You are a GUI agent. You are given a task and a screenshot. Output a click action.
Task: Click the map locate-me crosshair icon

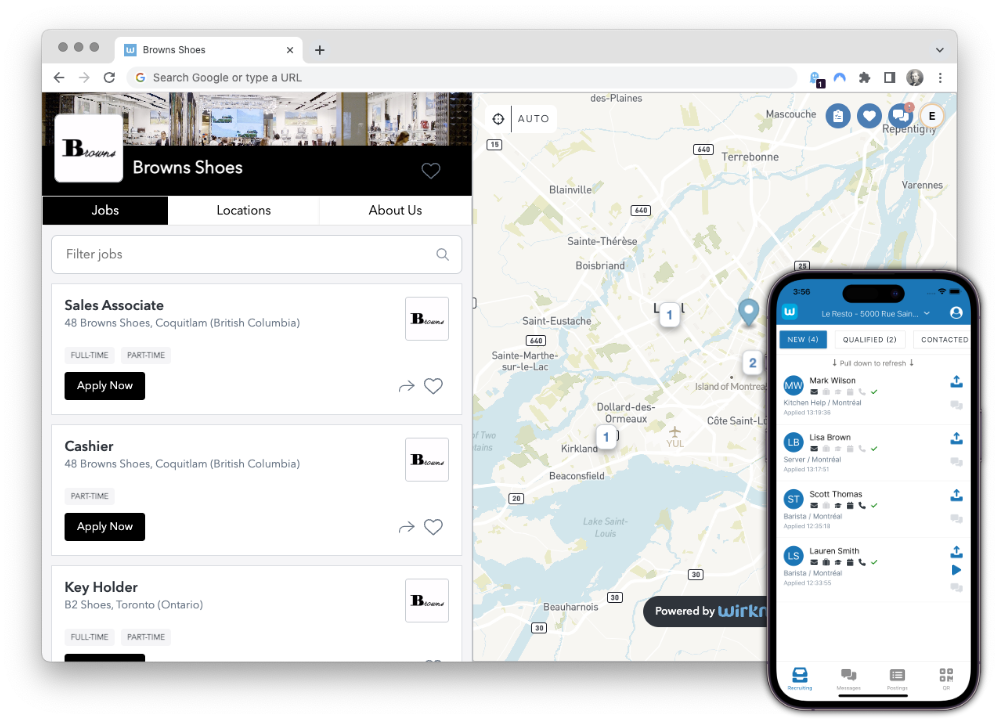pos(497,119)
